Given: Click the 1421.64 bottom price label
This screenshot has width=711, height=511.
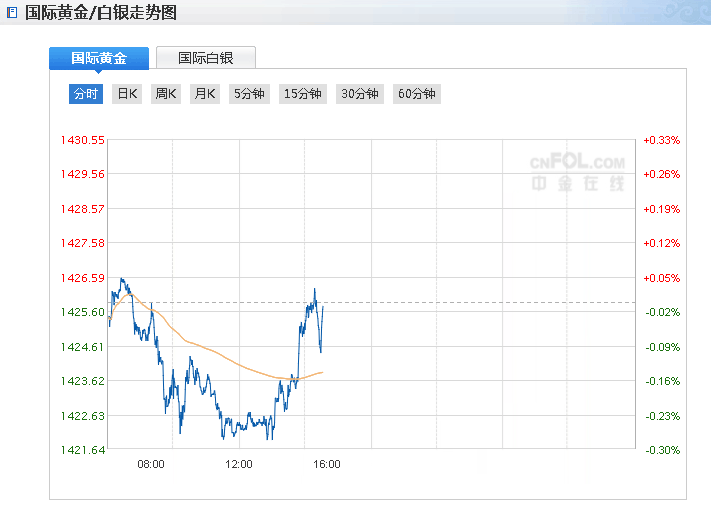Looking at the screenshot, I should pyautogui.click(x=83, y=450).
